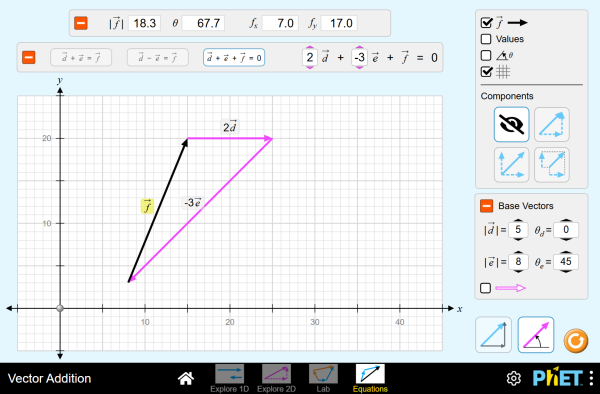Screen dimensions: 600x394
Task: Open the PhET options gear
Action: [514, 378]
